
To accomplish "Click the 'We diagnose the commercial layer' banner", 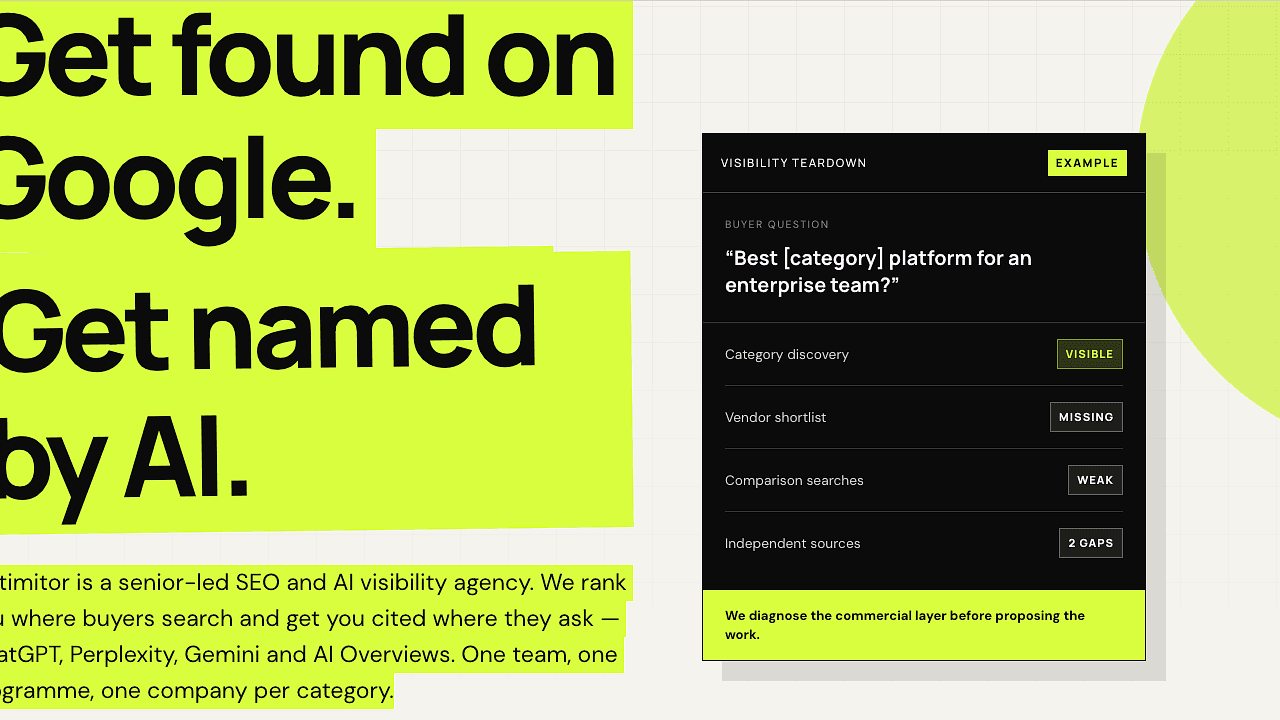I will (924, 625).
